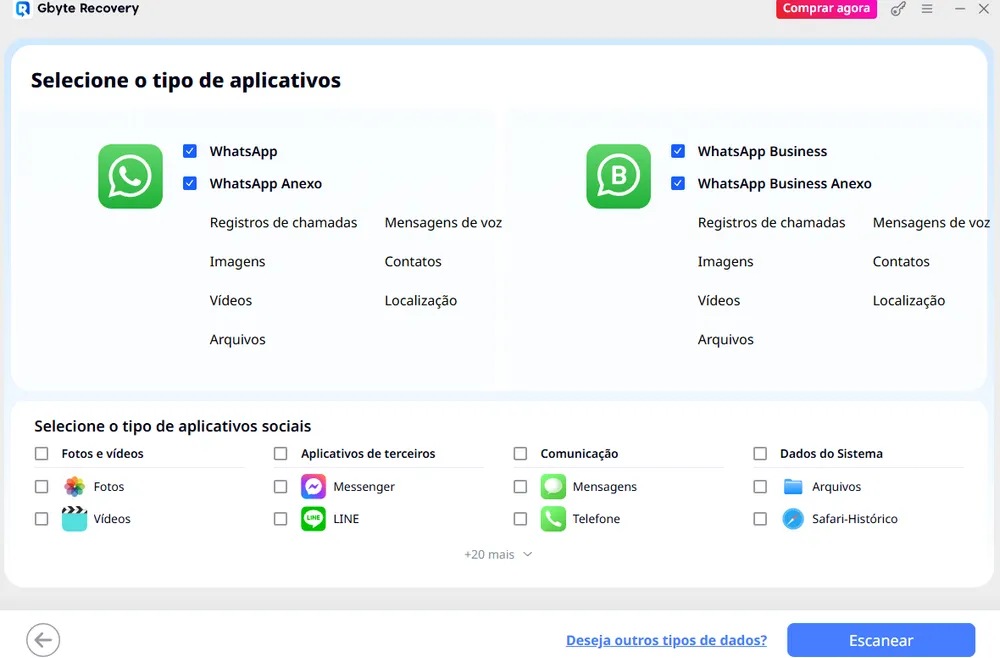The height and width of the screenshot is (658, 1000).
Task: Expand the +20 mais list
Action: 497,553
